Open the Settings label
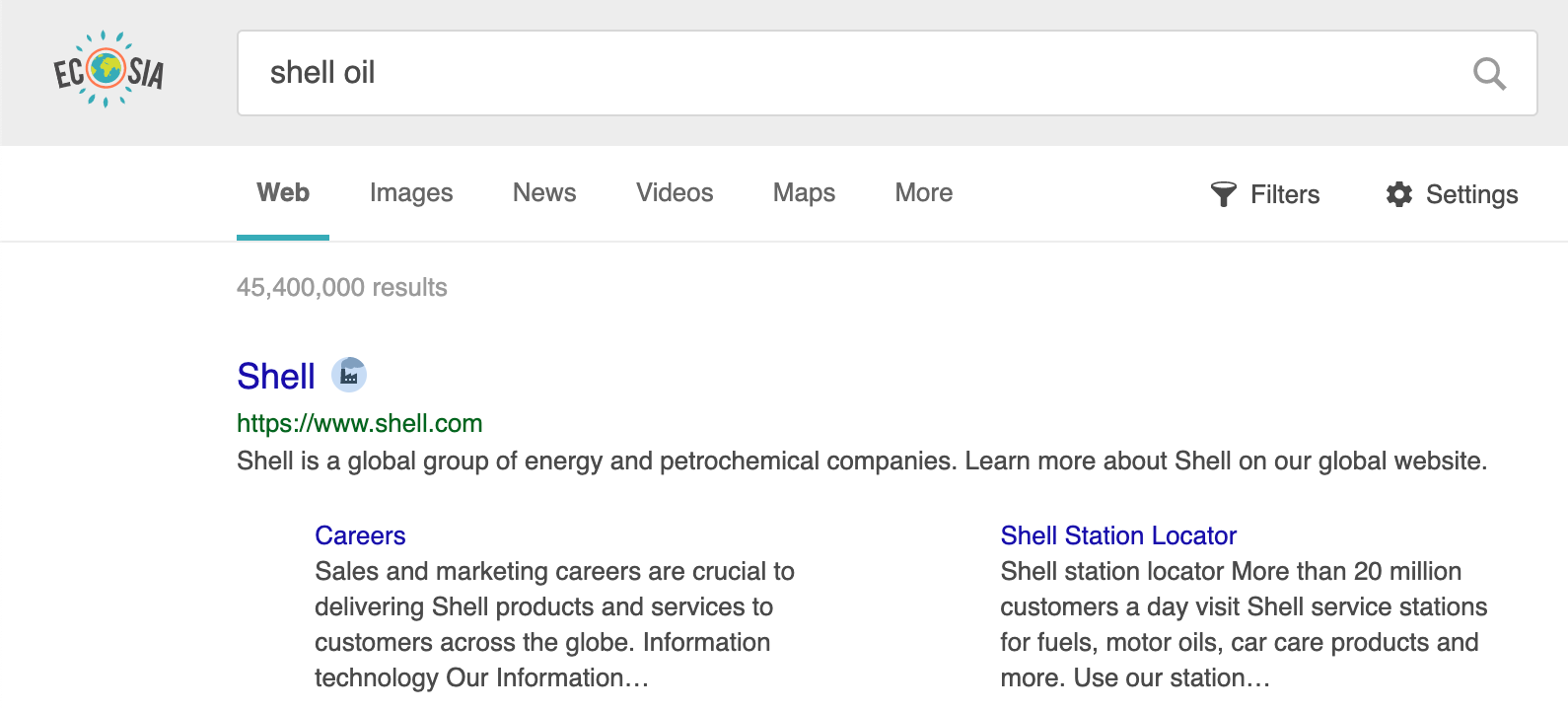This screenshot has height=710, width=1568. (x=1472, y=195)
